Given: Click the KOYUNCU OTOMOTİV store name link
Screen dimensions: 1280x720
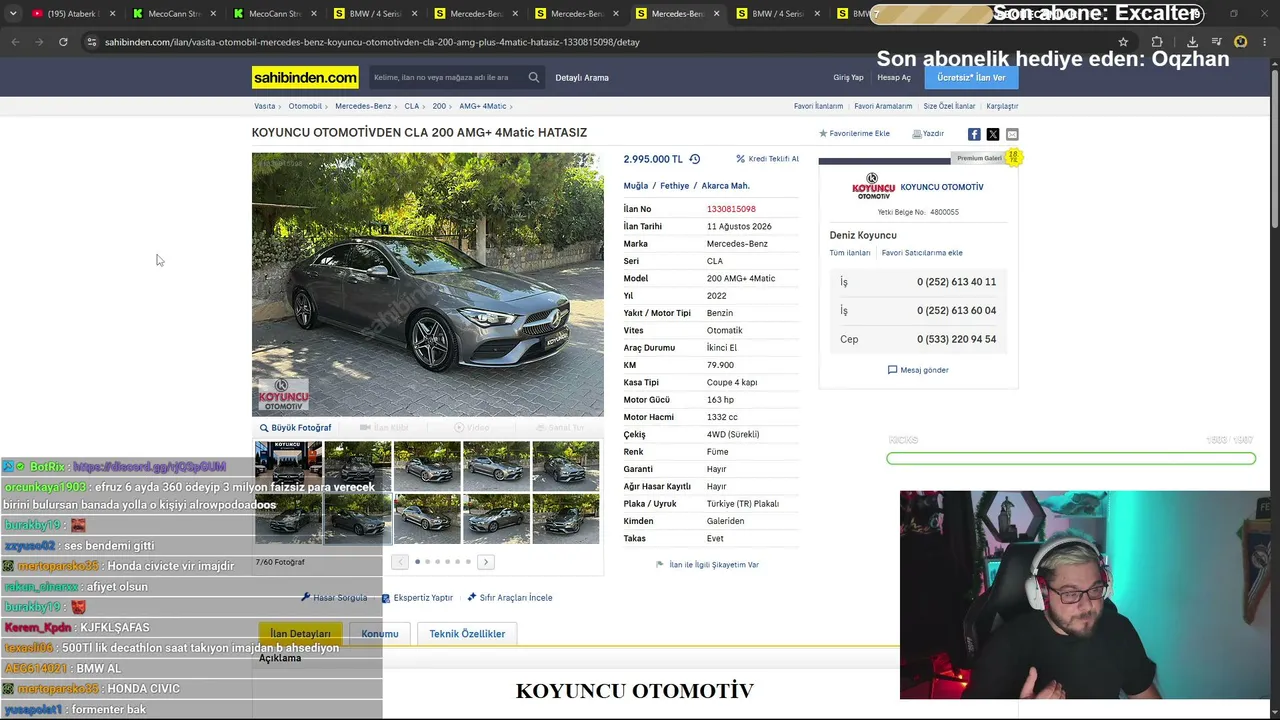Looking at the screenshot, I should (x=942, y=187).
